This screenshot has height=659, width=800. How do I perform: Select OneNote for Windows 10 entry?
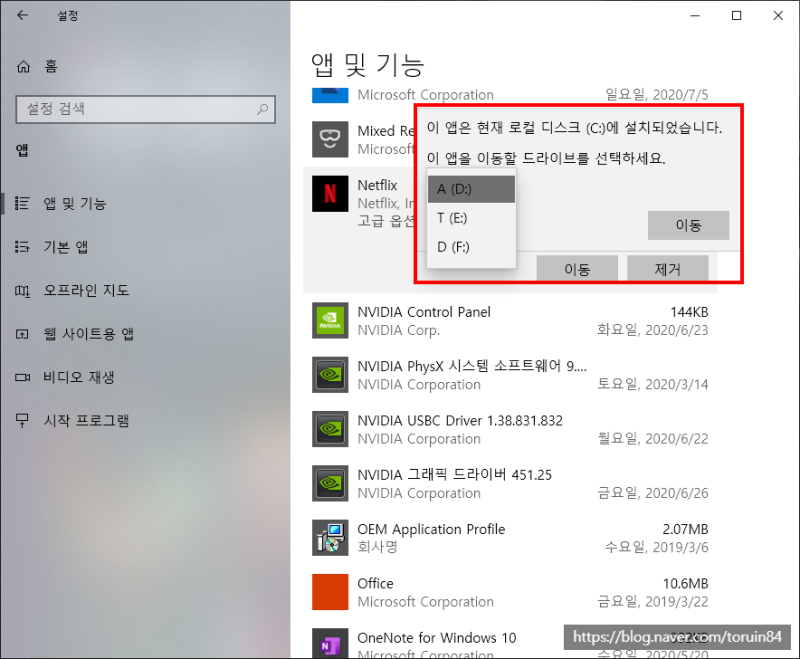(x=437, y=638)
